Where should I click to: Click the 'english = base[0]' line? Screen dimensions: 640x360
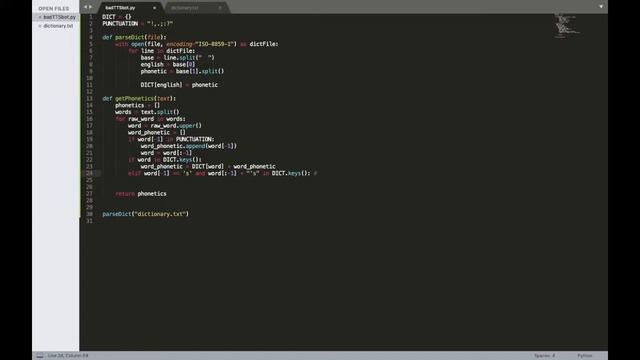168,64
